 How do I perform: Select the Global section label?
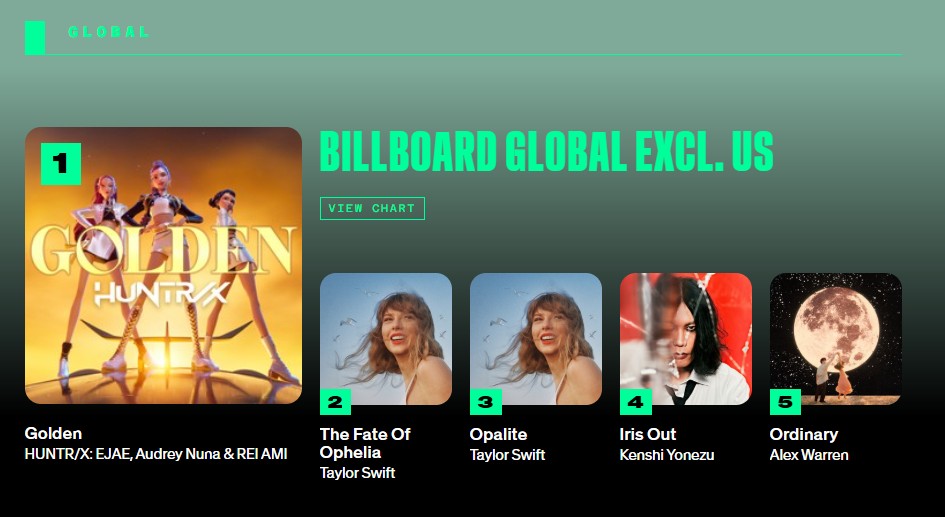click(x=108, y=32)
